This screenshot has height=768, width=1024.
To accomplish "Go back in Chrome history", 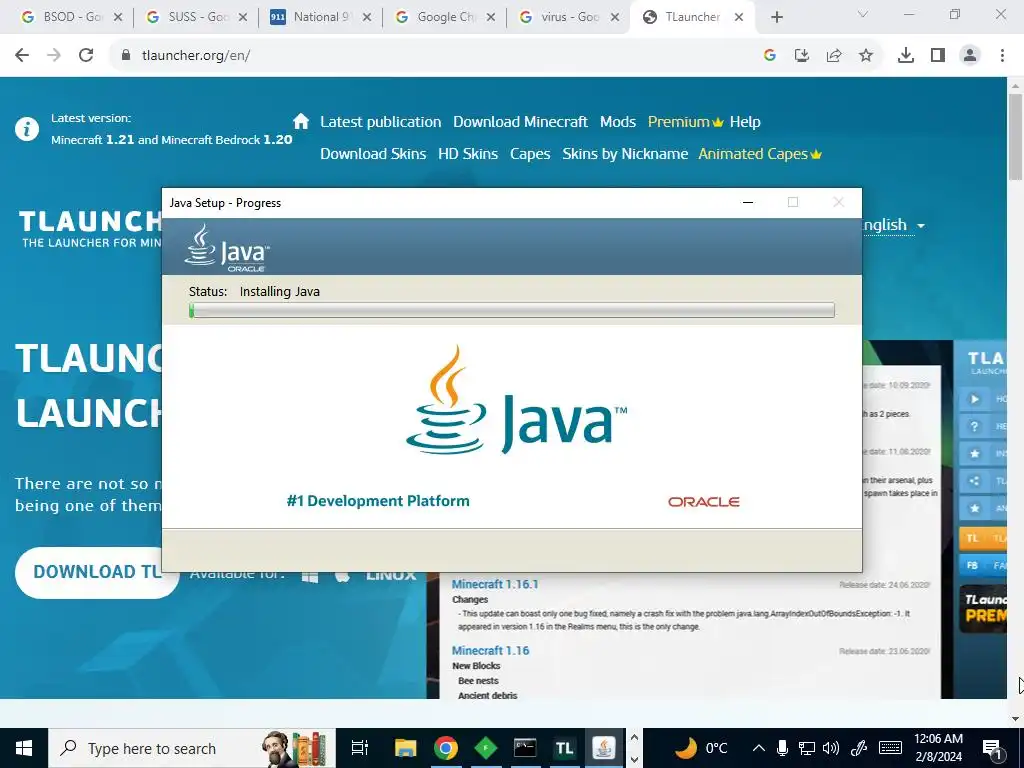I will [x=22, y=56].
